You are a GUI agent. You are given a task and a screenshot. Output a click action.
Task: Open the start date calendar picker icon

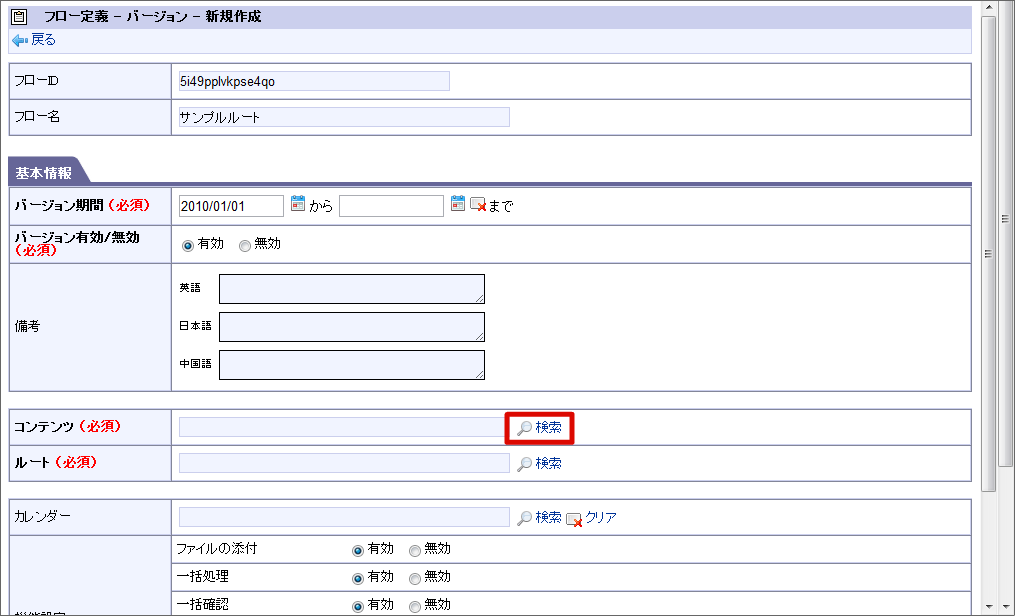[298, 203]
